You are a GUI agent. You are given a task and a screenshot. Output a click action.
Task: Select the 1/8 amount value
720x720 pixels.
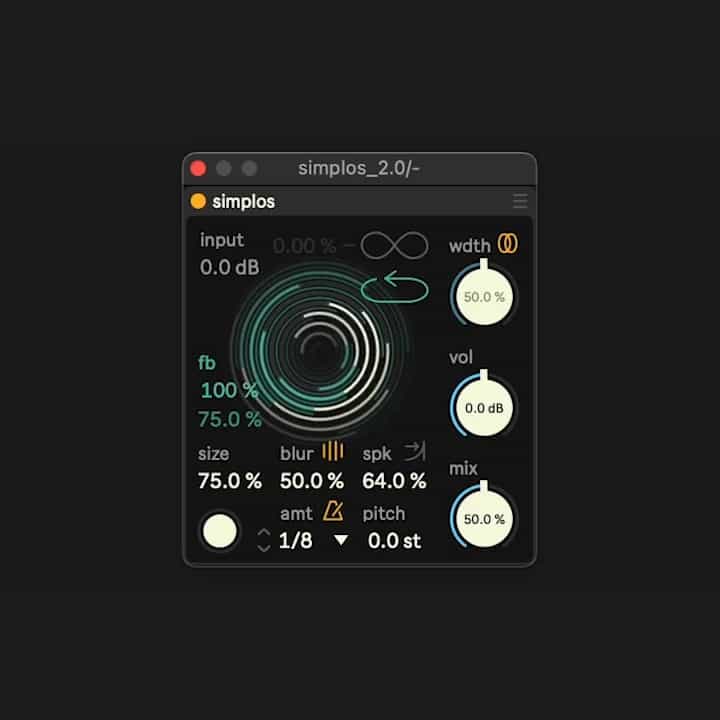pyautogui.click(x=295, y=541)
